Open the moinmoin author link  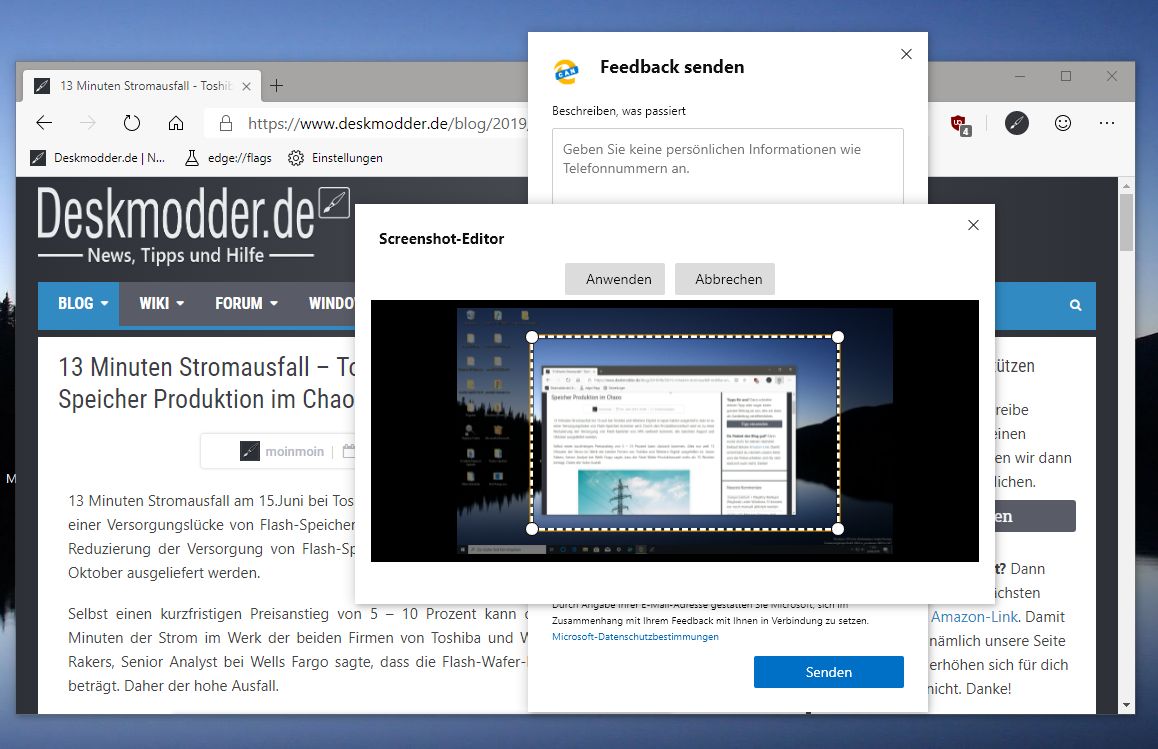point(295,451)
